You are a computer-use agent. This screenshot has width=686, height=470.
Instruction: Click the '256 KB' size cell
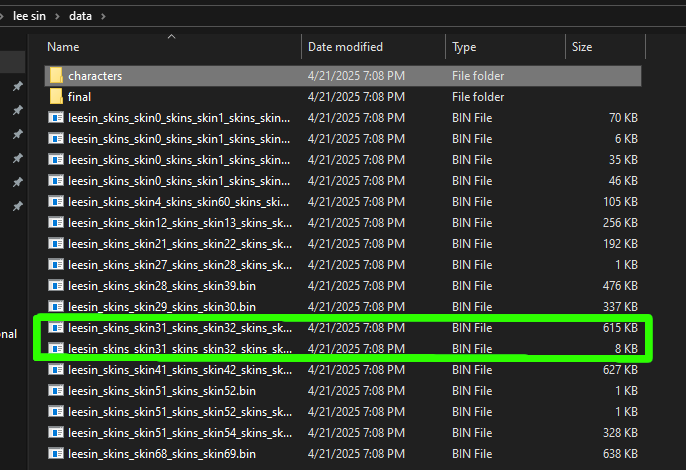(x=620, y=223)
